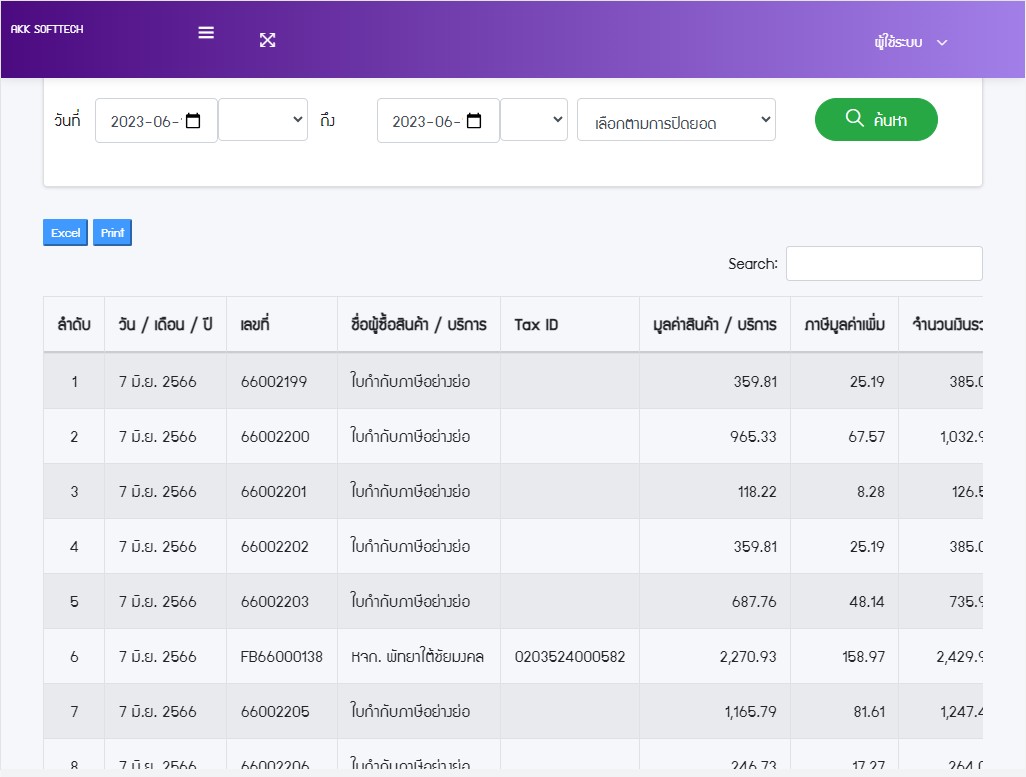Viewport: 1026px width, 777px height.
Task: Sort by วัน / เดือน / ปี column header
Action: pos(165,324)
